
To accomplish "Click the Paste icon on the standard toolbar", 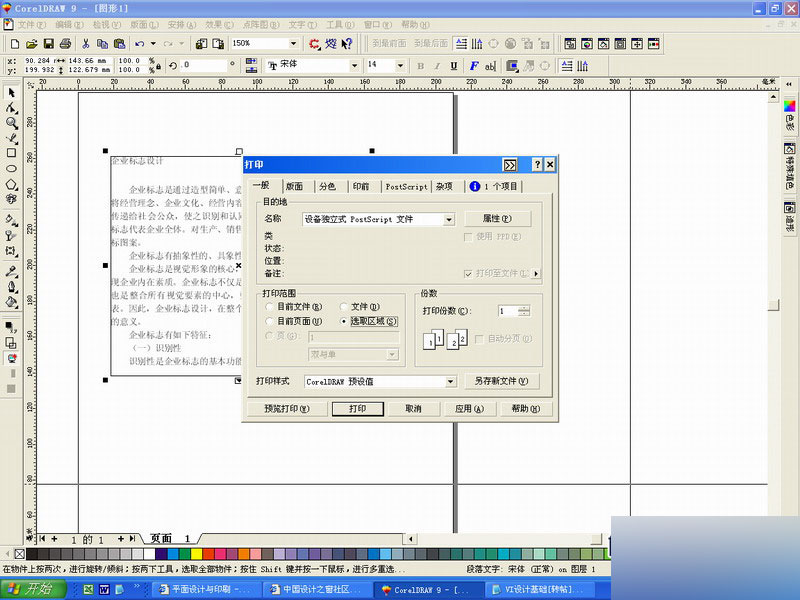I will 118,43.
